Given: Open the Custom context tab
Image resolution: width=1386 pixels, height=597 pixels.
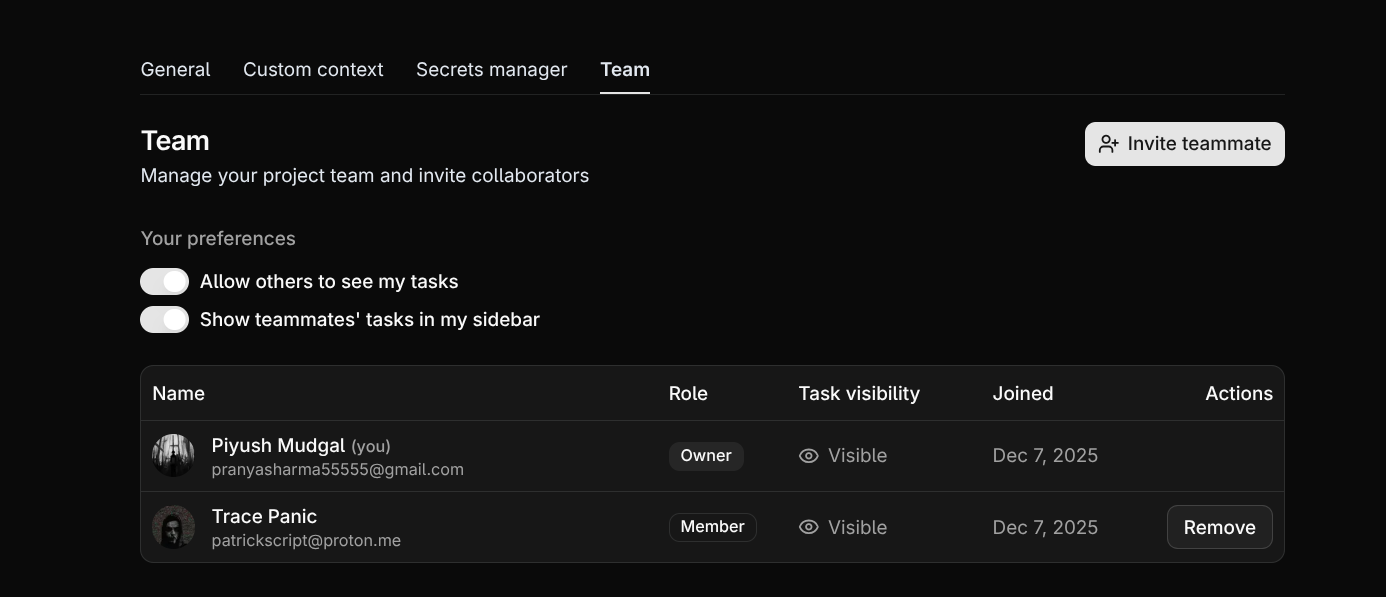Looking at the screenshot, I should [x=313, y=69].
